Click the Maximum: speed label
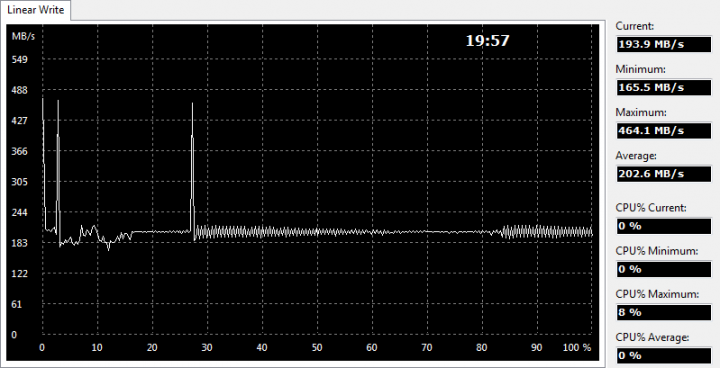This screenshot has height=368, width=720. click(641, 113)
